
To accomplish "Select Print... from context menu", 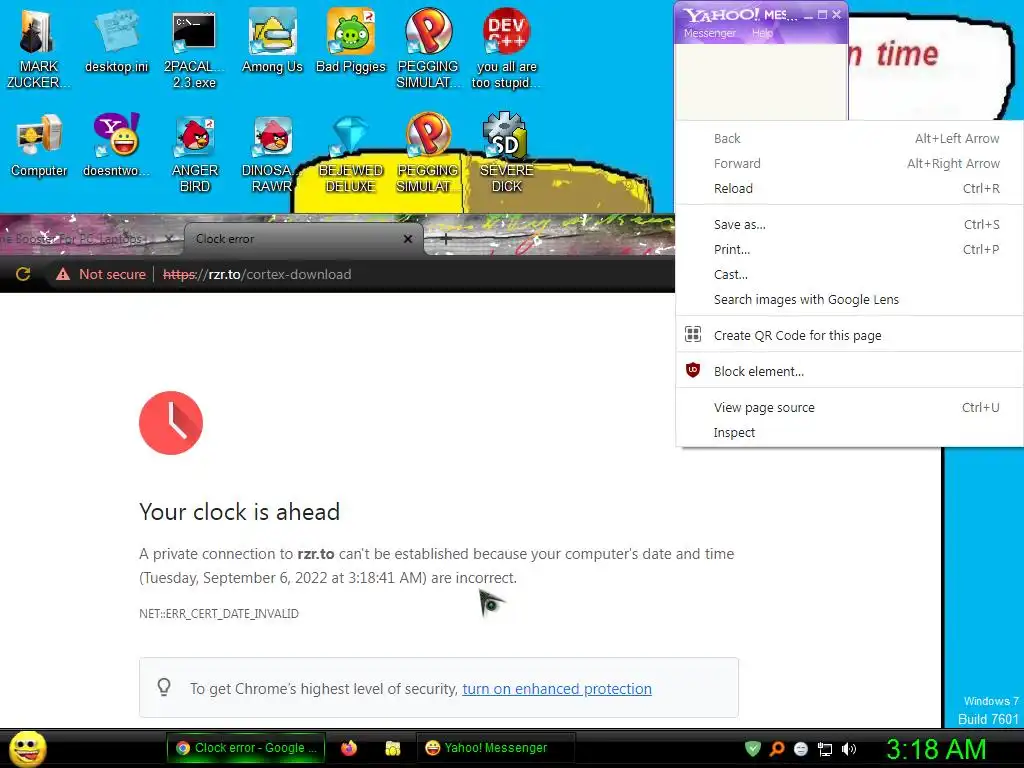I will pos(849,249).
